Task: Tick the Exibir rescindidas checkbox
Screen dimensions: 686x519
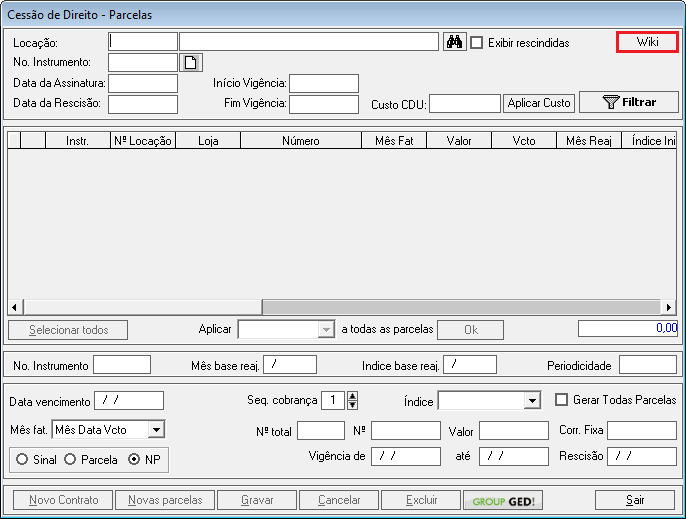Action: [x=476, y=43]
